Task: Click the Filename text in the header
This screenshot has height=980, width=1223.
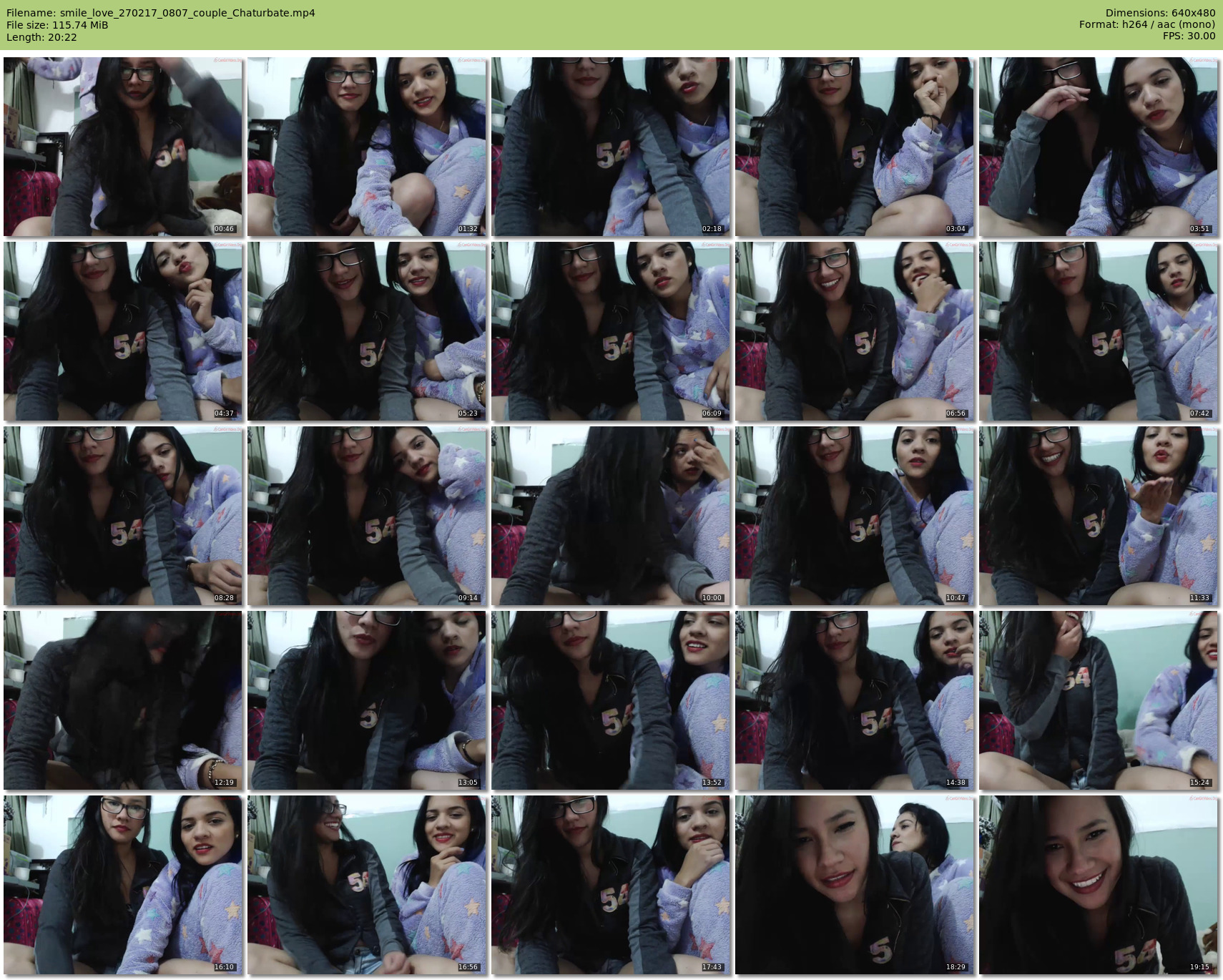Action: coord(161,13)
